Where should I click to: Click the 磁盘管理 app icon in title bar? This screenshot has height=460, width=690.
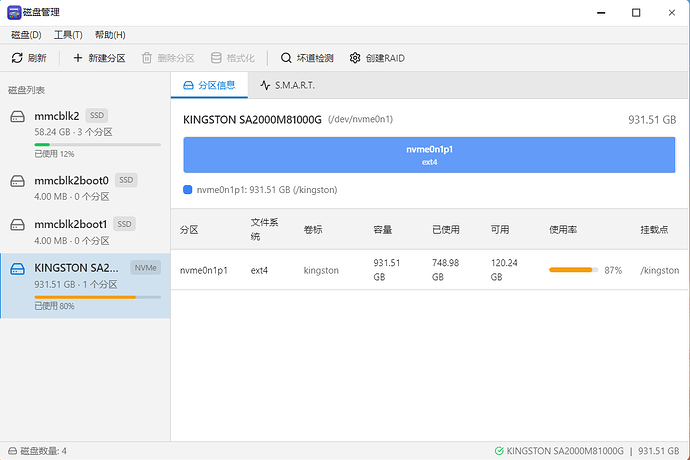click(14, 12)
